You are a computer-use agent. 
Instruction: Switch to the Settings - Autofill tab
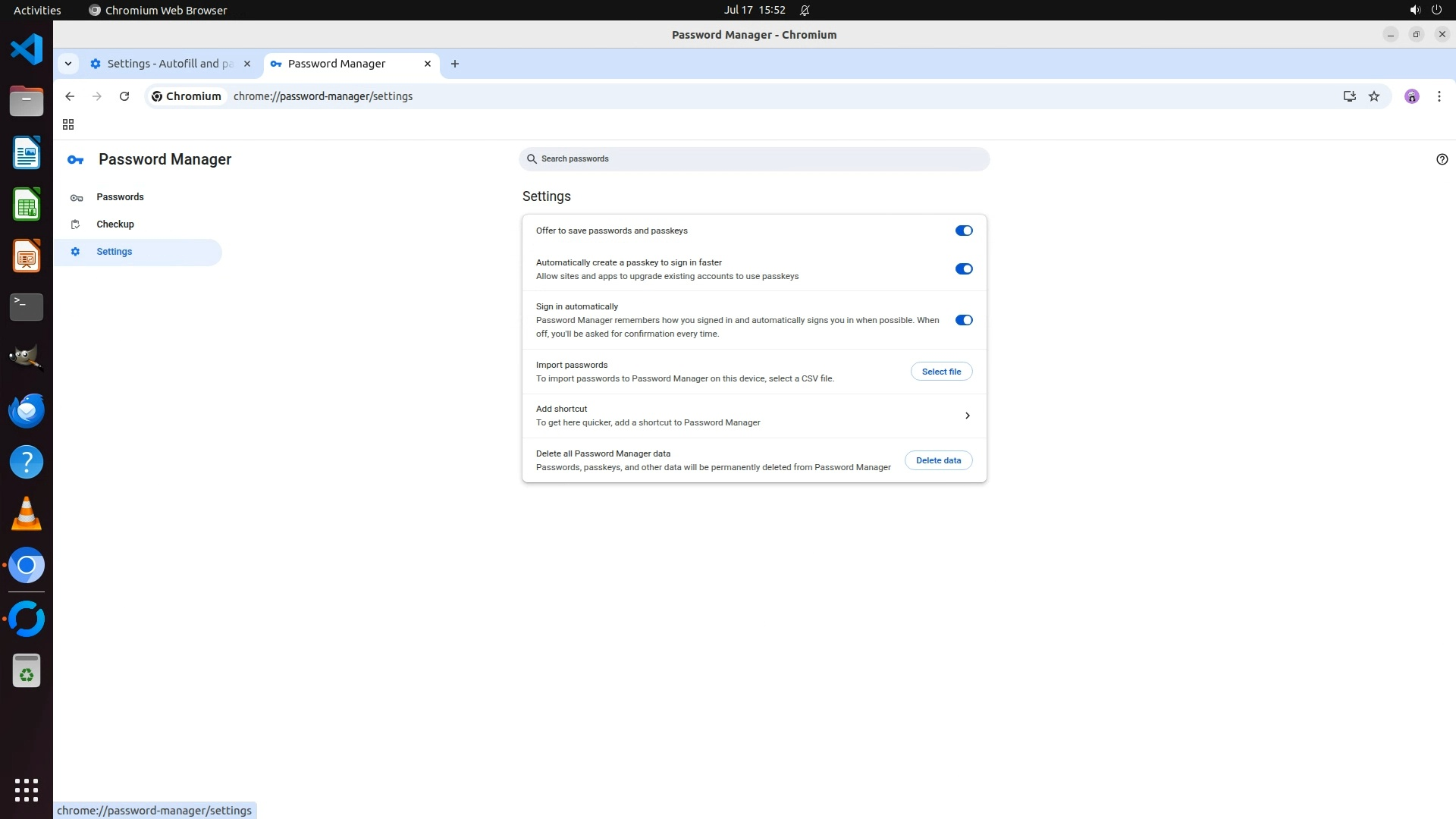pyautogui.click(x=170, y=64)
